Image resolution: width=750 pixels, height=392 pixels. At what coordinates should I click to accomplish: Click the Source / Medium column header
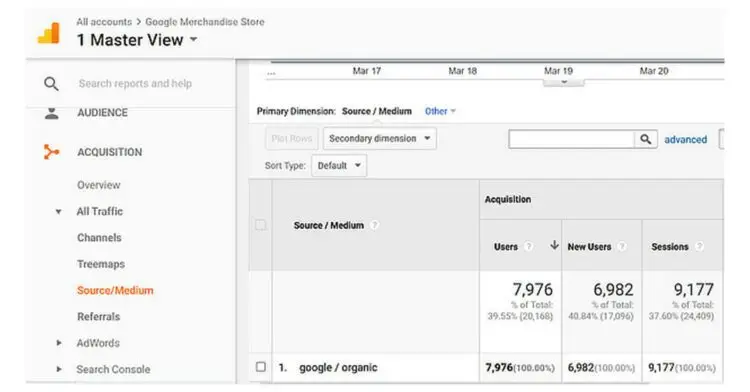tap(329, 225)
